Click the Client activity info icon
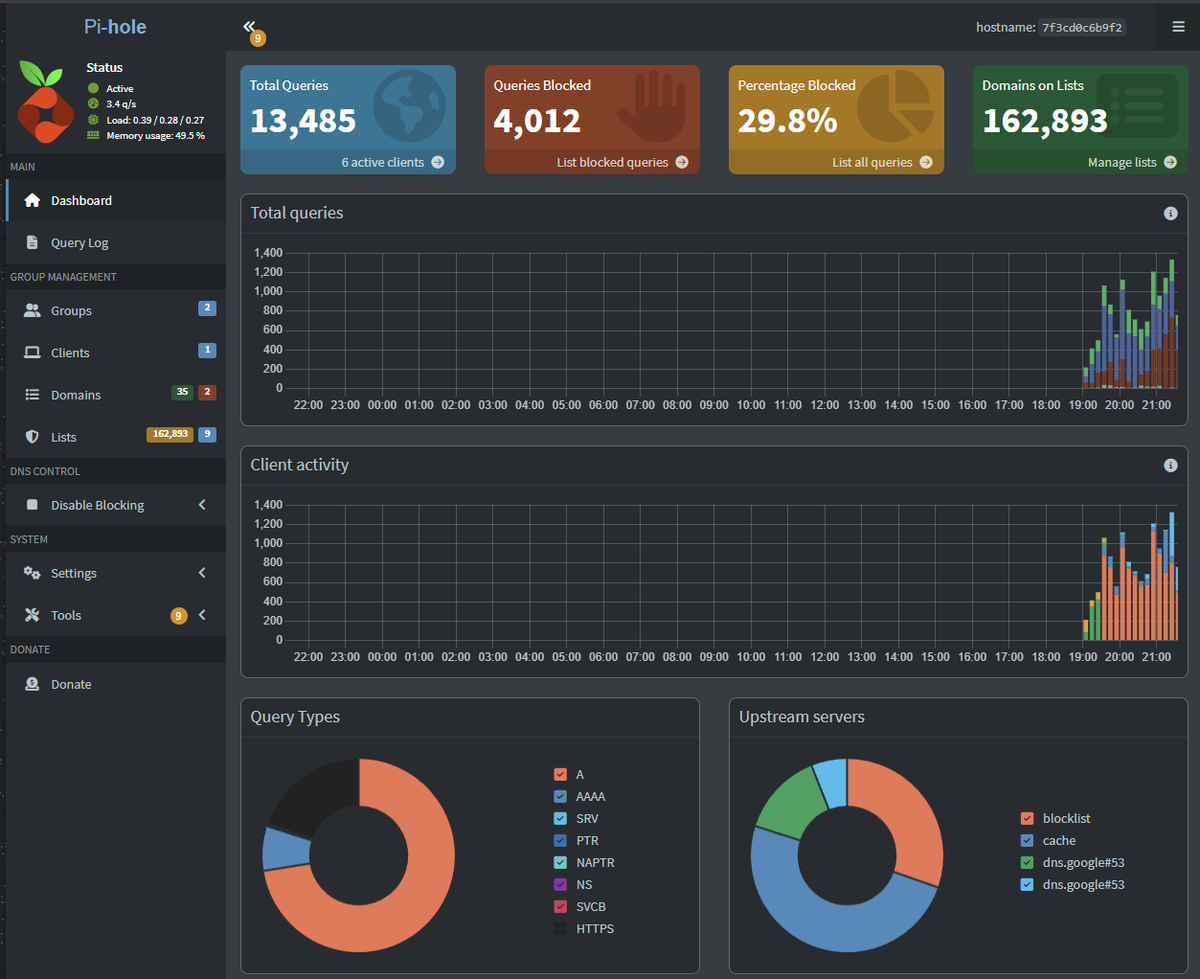1200x979 pixels. 1170,465
